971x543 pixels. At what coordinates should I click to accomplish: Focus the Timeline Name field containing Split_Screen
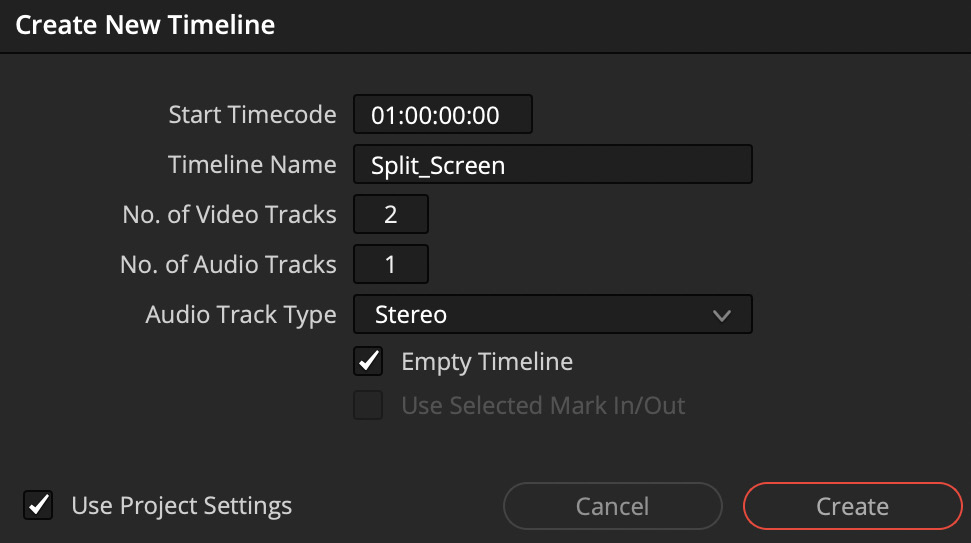pos(552,165)
